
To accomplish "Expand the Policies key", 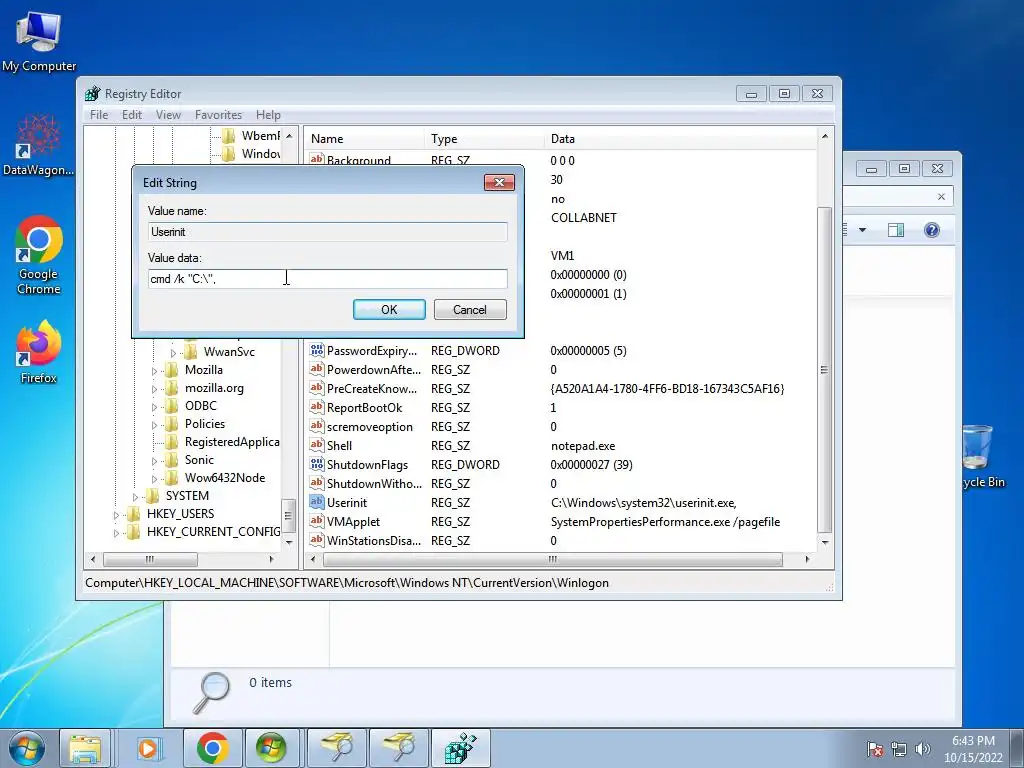I will coord(154,425).
